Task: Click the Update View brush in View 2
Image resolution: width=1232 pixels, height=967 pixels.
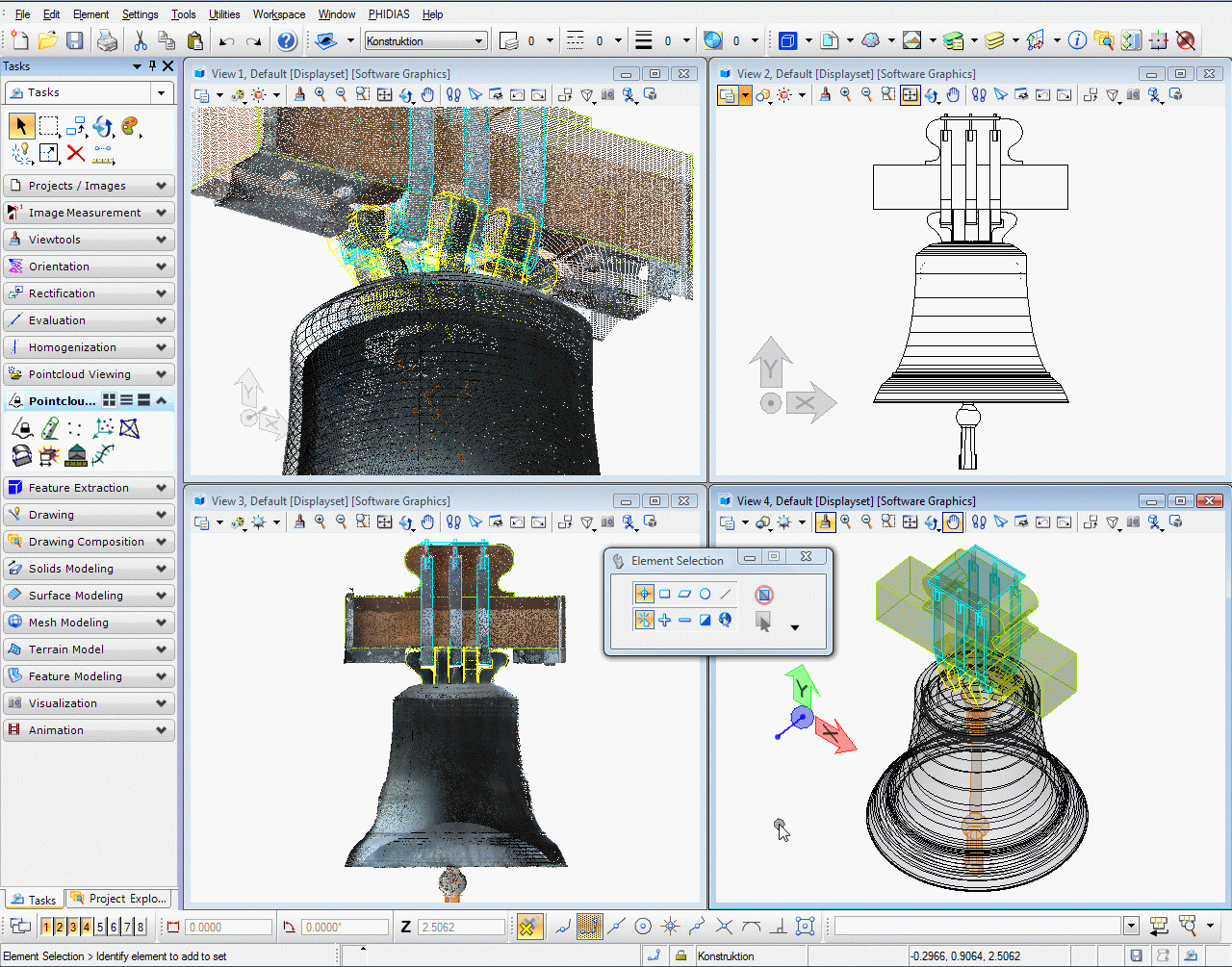Action: [825, 94]
